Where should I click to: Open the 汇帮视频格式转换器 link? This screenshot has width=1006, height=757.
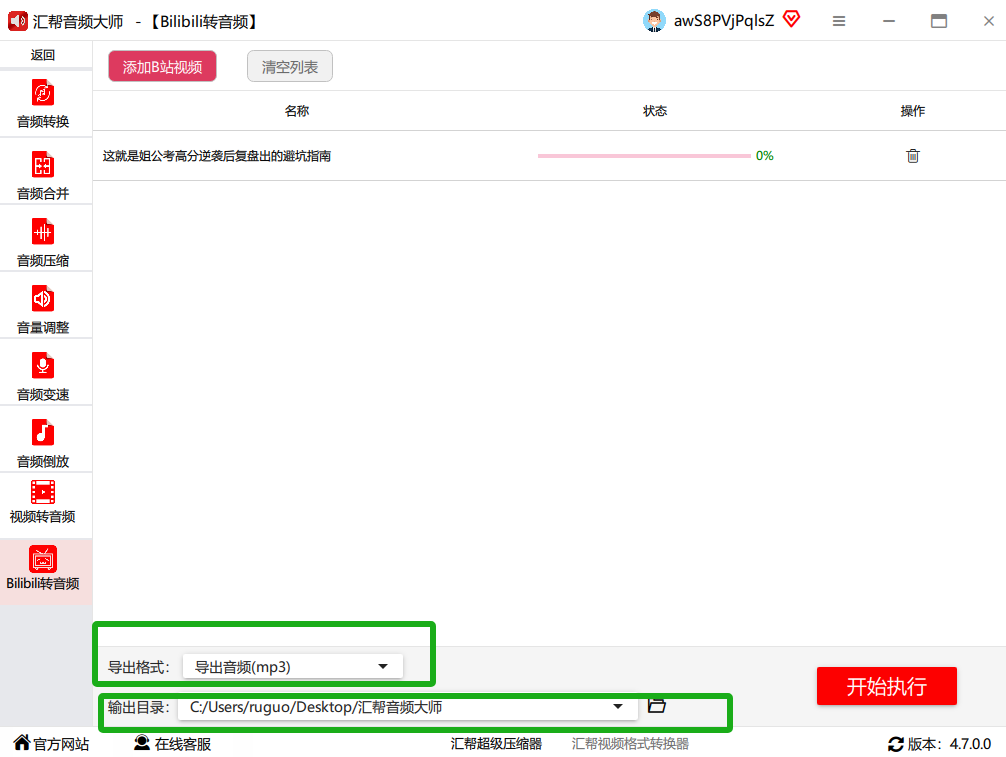tap(630, 744)
